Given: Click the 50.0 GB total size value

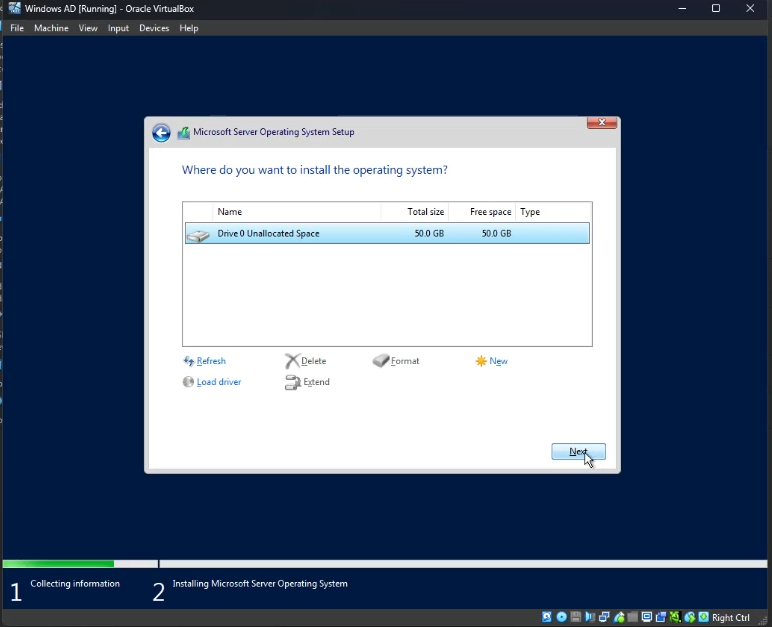Looking at the screenshot, I should pos(429,233).
